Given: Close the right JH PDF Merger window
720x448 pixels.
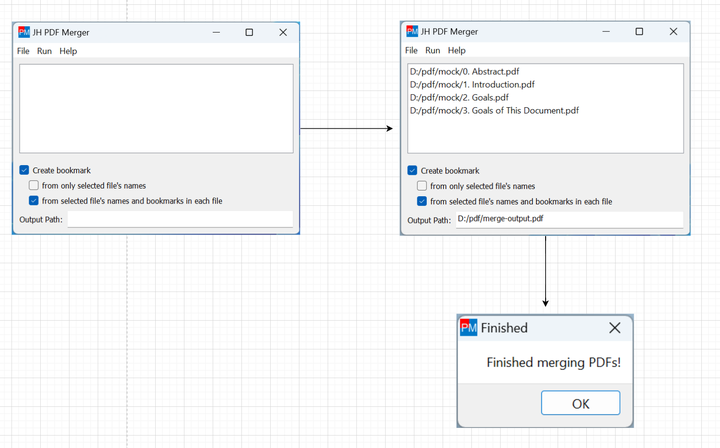Looking at the screenshot, I should [x=673, y=31].
